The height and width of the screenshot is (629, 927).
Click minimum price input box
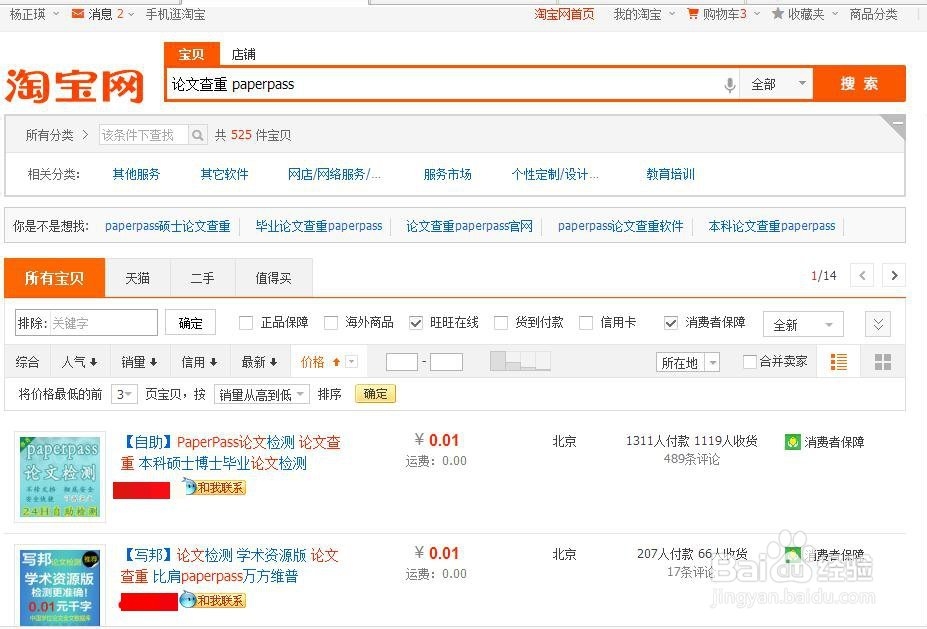(402, 362)
